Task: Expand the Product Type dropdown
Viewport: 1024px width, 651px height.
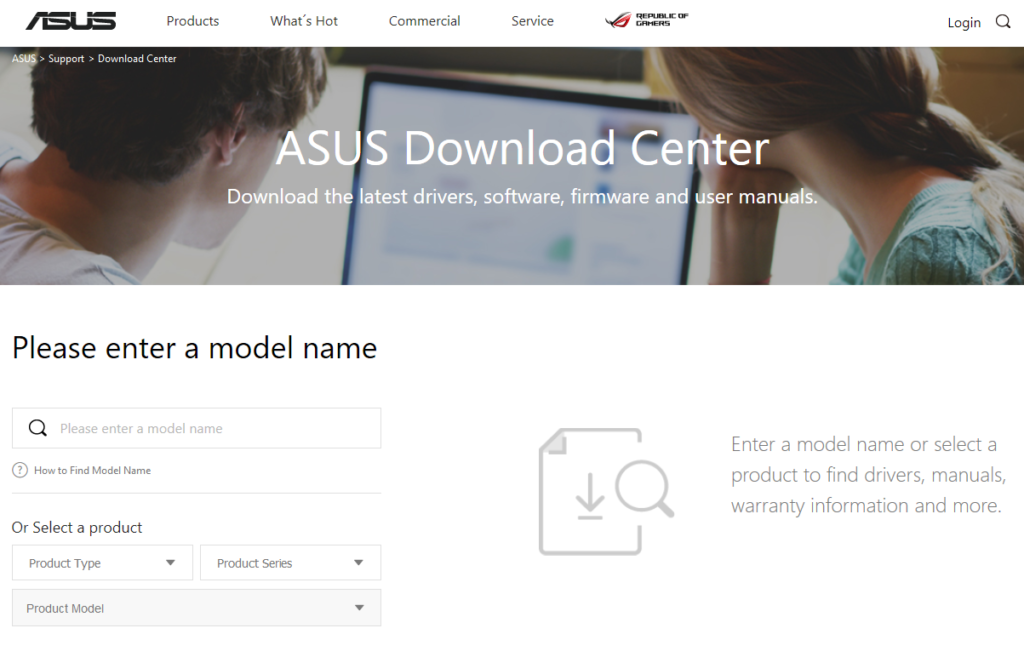Action: (102, 563)
